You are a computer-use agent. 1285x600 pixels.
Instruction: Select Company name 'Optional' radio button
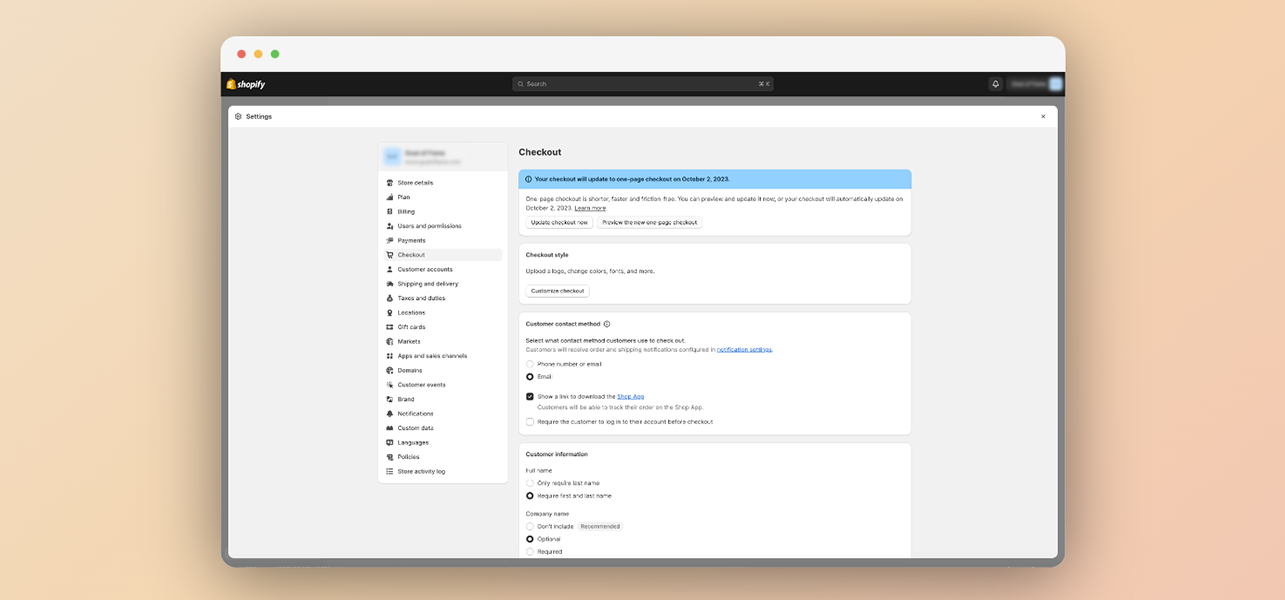coord(530,539)
